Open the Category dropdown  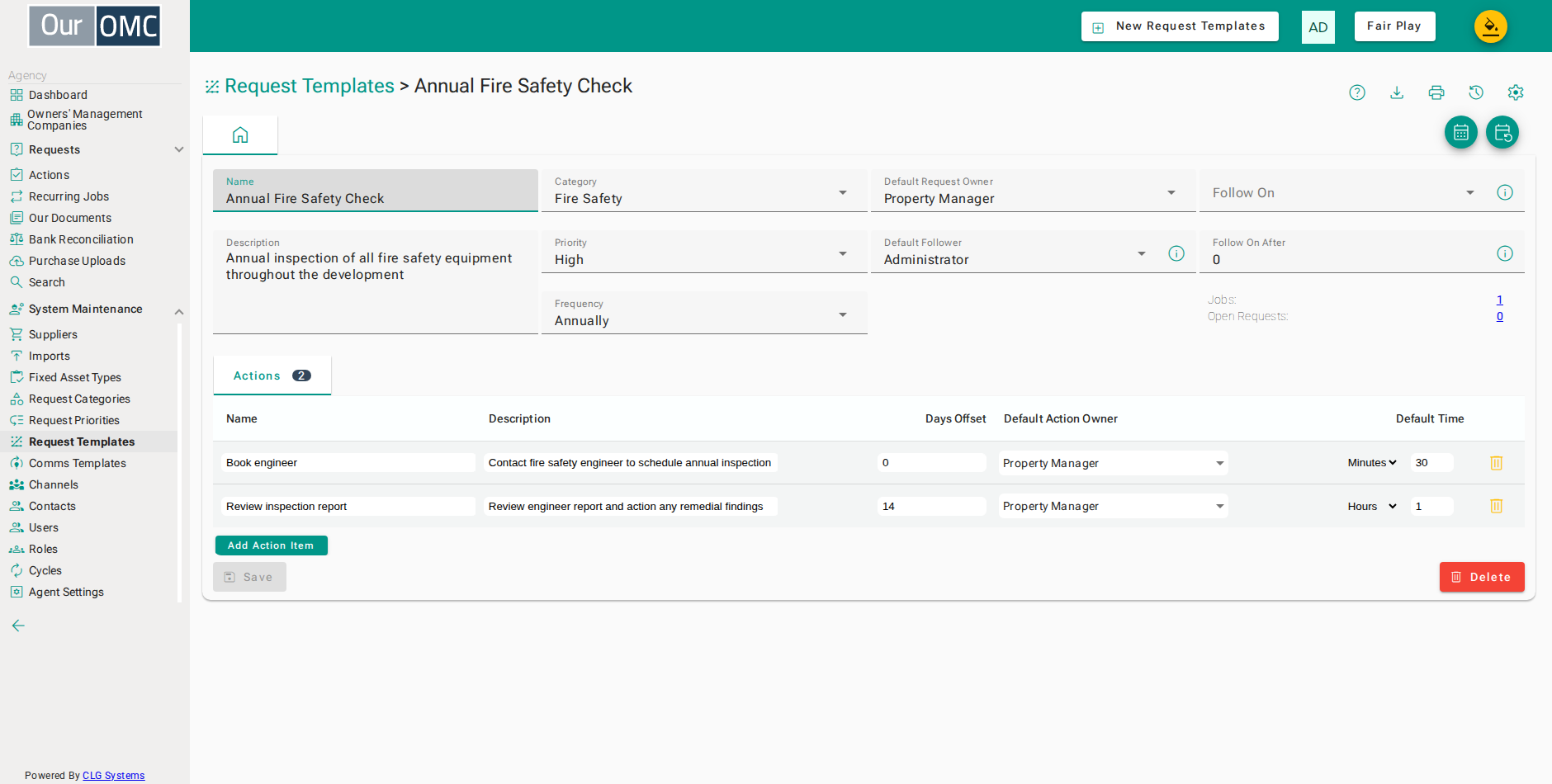point(704,191)
